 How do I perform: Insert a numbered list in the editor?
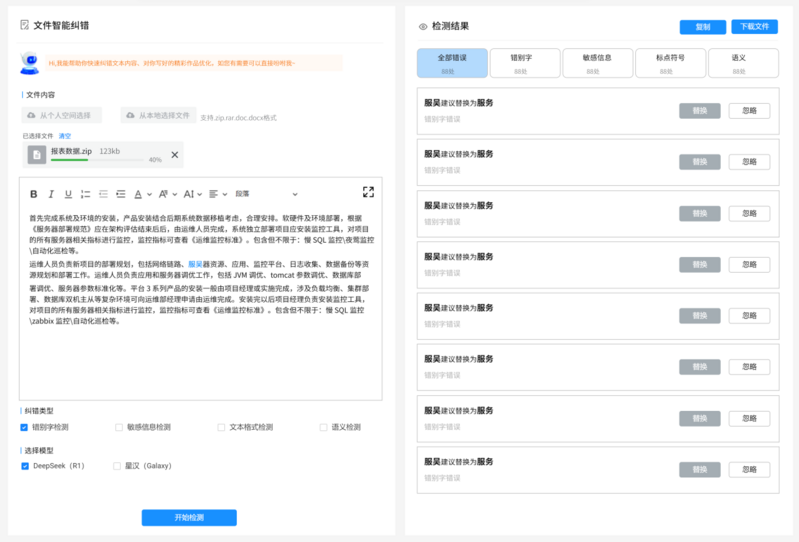[86, 194]
